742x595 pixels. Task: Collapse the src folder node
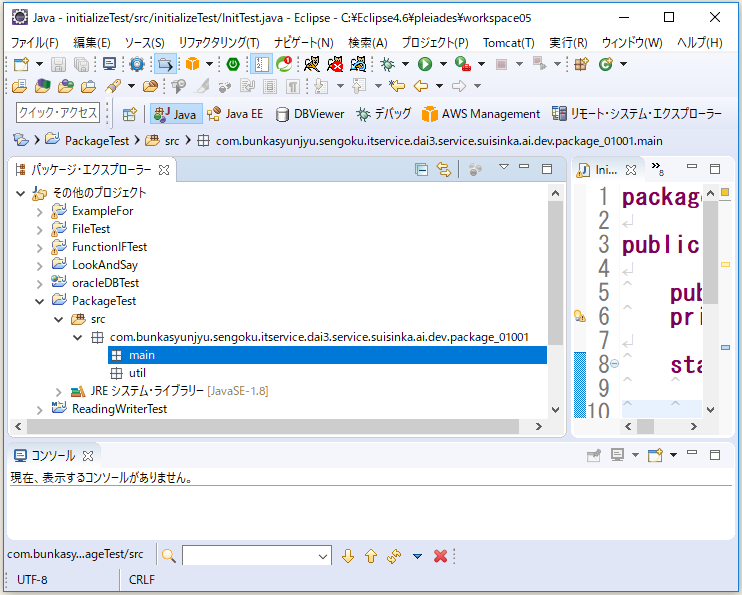(59, 320)
